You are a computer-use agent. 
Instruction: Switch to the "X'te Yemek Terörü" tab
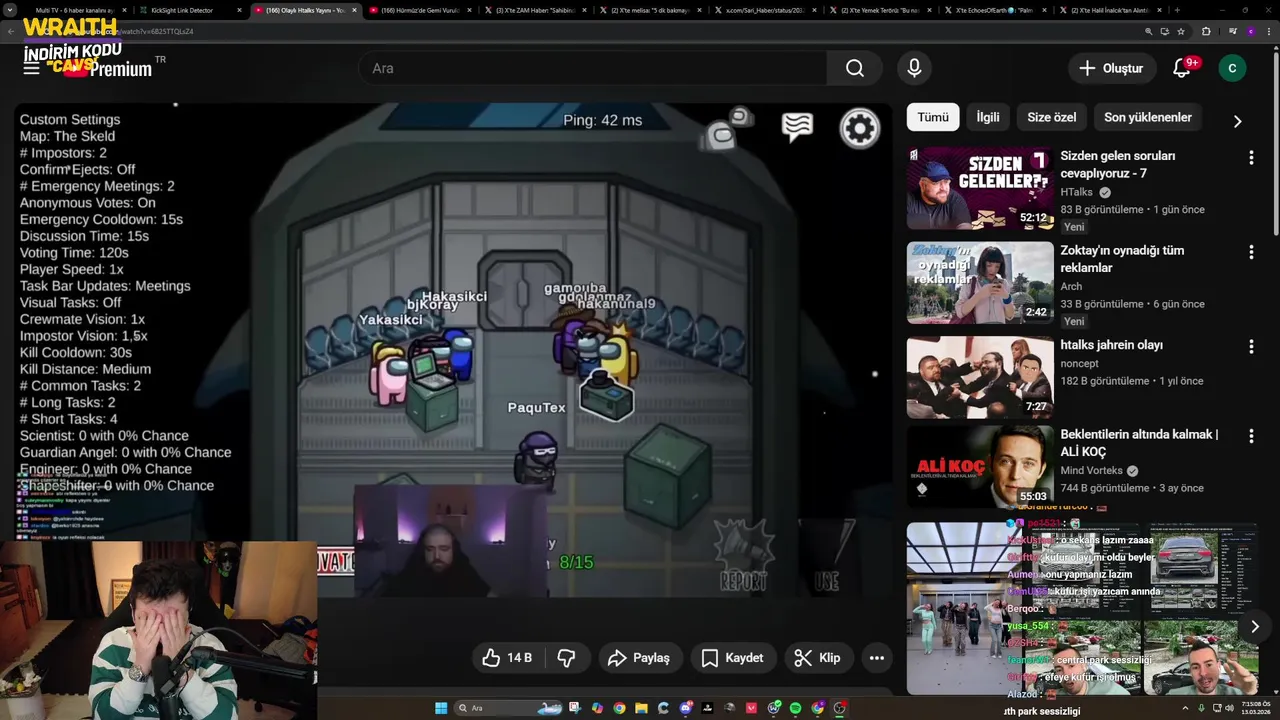pyautogui.click(x=880, y=10)
